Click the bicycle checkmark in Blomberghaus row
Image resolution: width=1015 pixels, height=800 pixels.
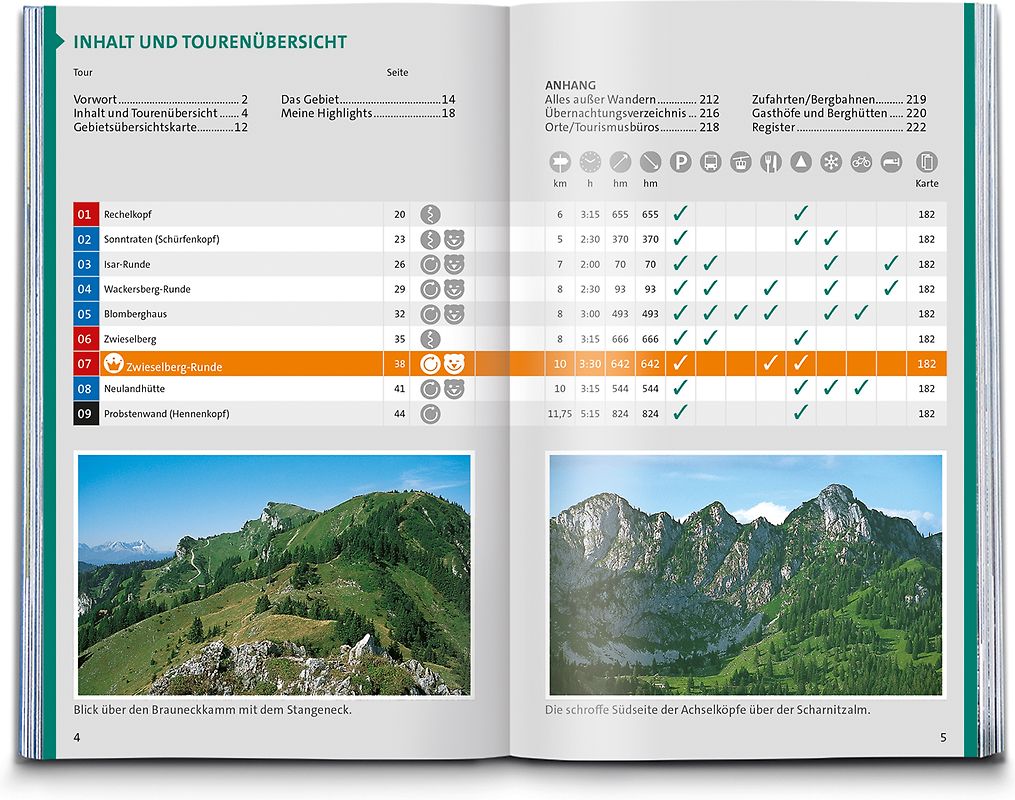click(x=861, y=314)
